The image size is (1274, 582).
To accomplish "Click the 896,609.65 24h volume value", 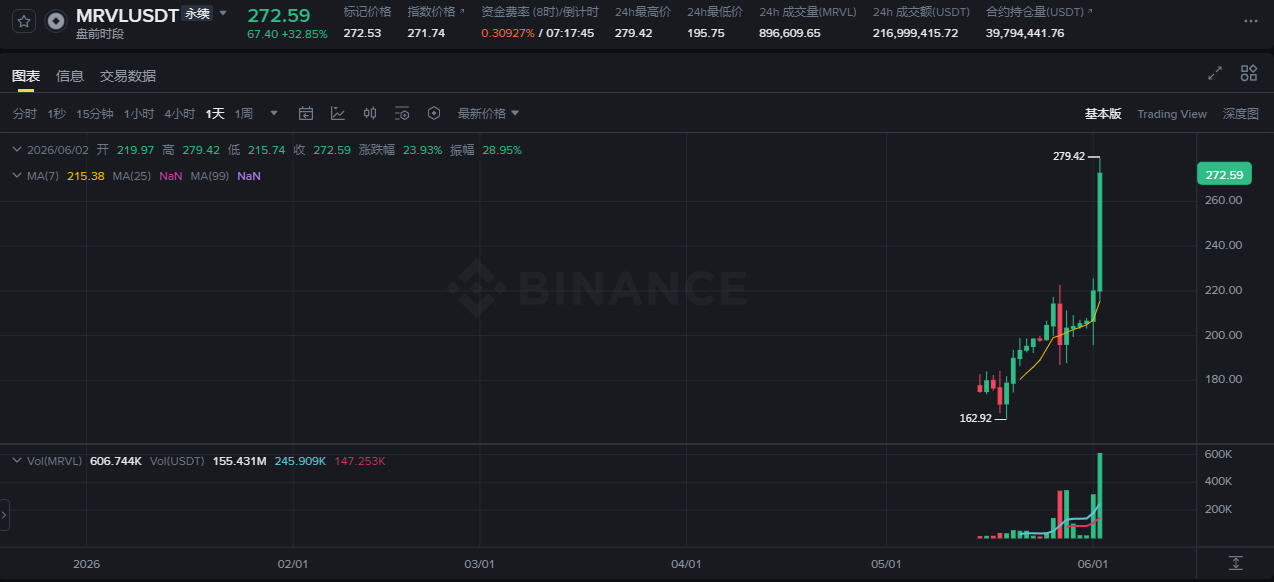I will pos(790,33).
